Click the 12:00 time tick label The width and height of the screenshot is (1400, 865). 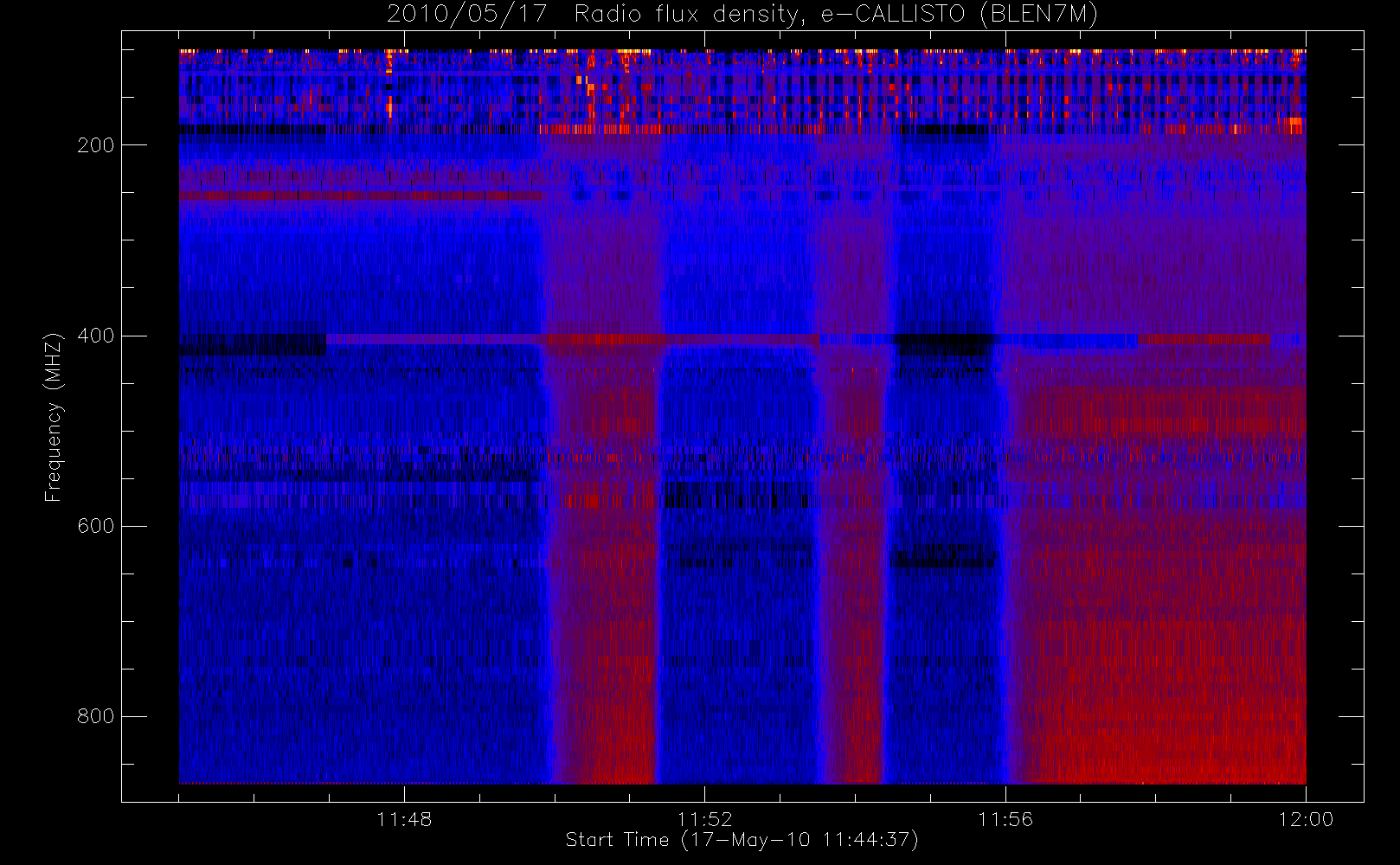(1306, 819)
